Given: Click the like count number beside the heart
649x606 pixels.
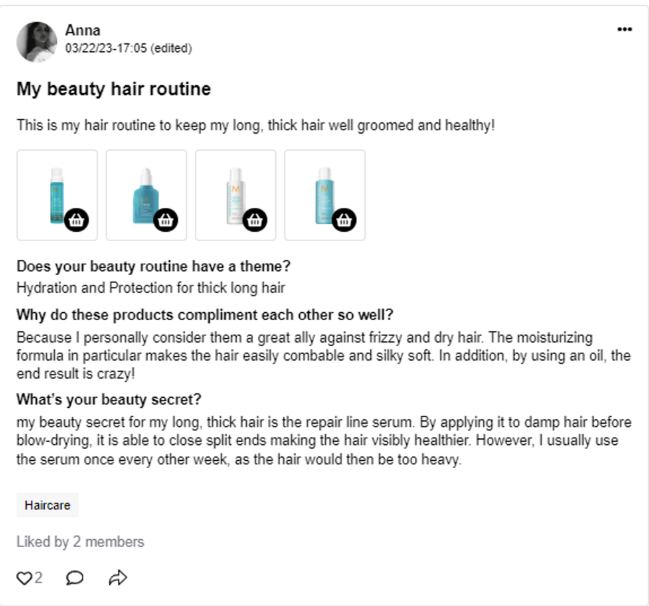Looking at the screenshot, I should coord(39,577).
